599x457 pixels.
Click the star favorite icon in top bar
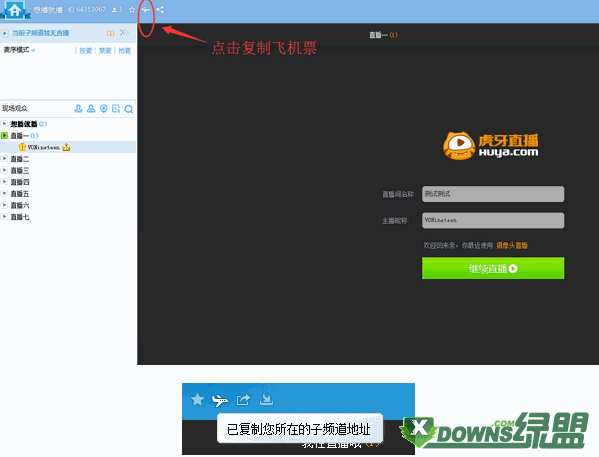point(132,10)
